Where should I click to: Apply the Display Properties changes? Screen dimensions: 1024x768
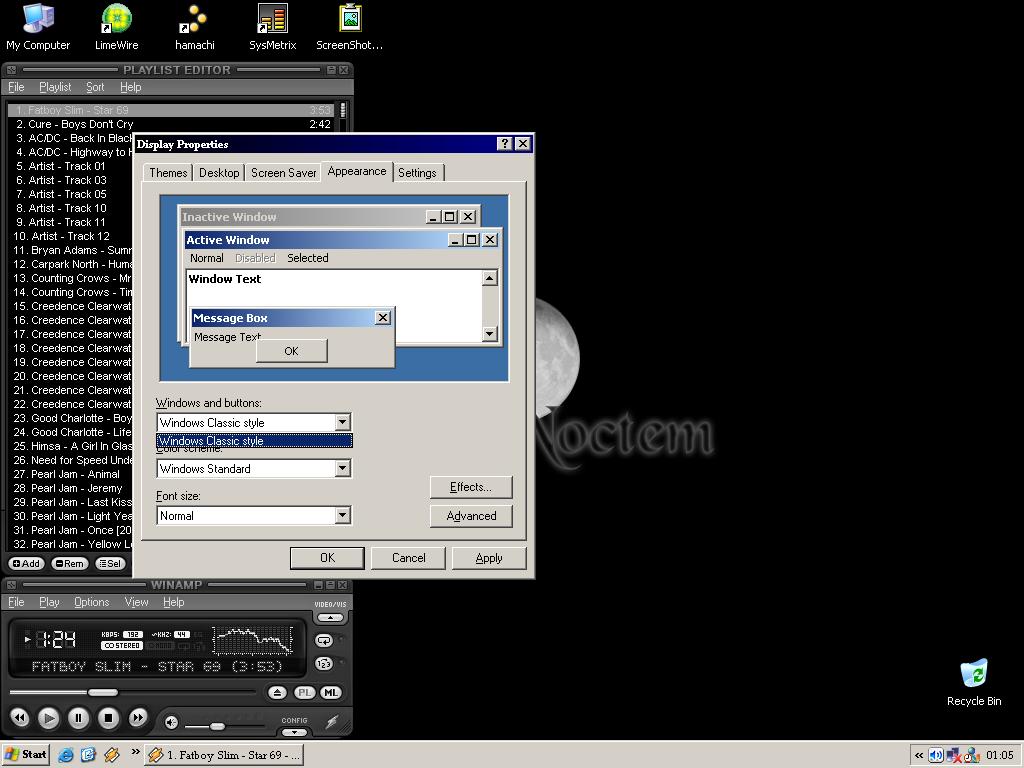(488, 558)
